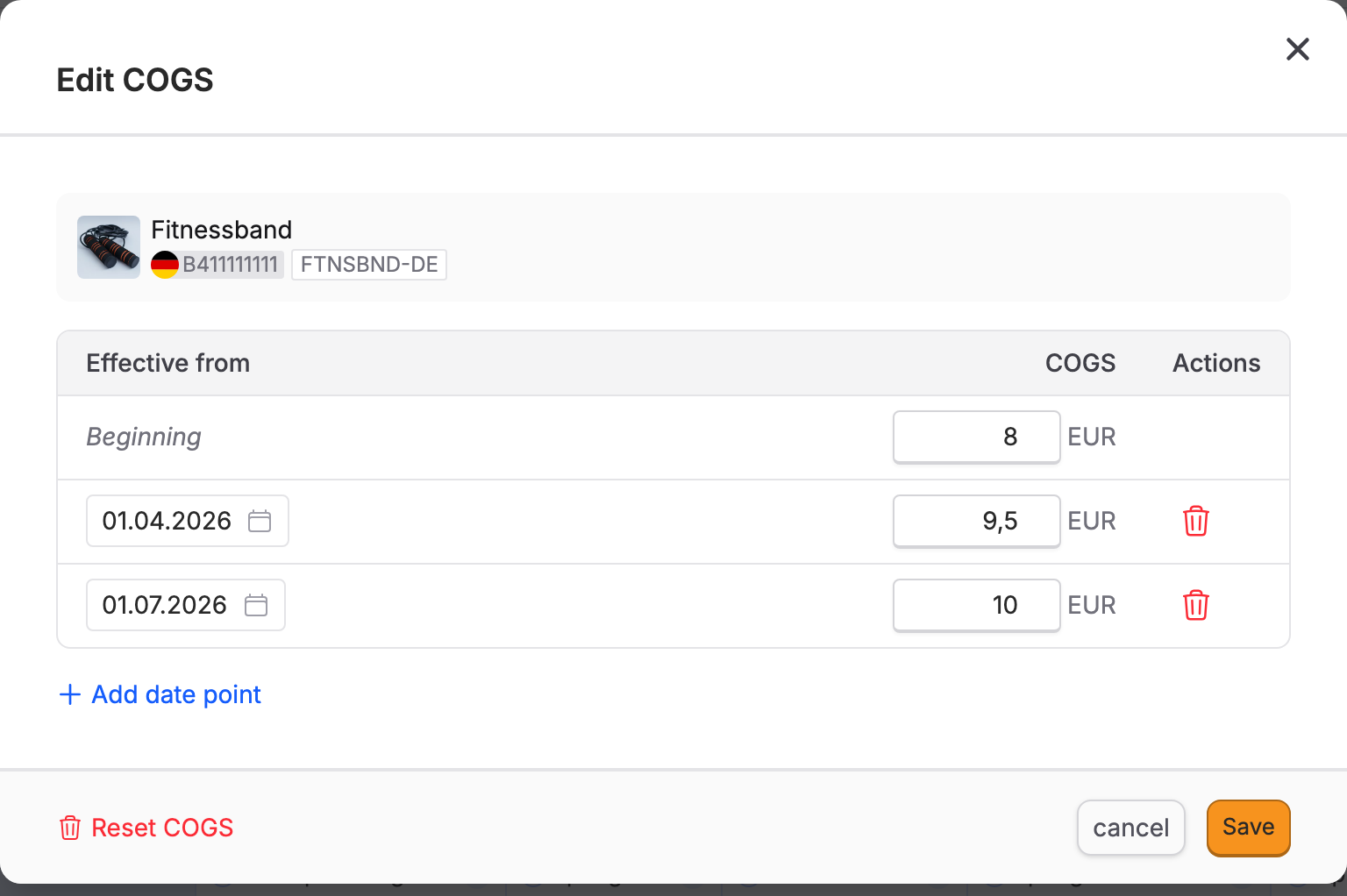Delete the 01.04.2026 date point row

(x=1195, y=521)
